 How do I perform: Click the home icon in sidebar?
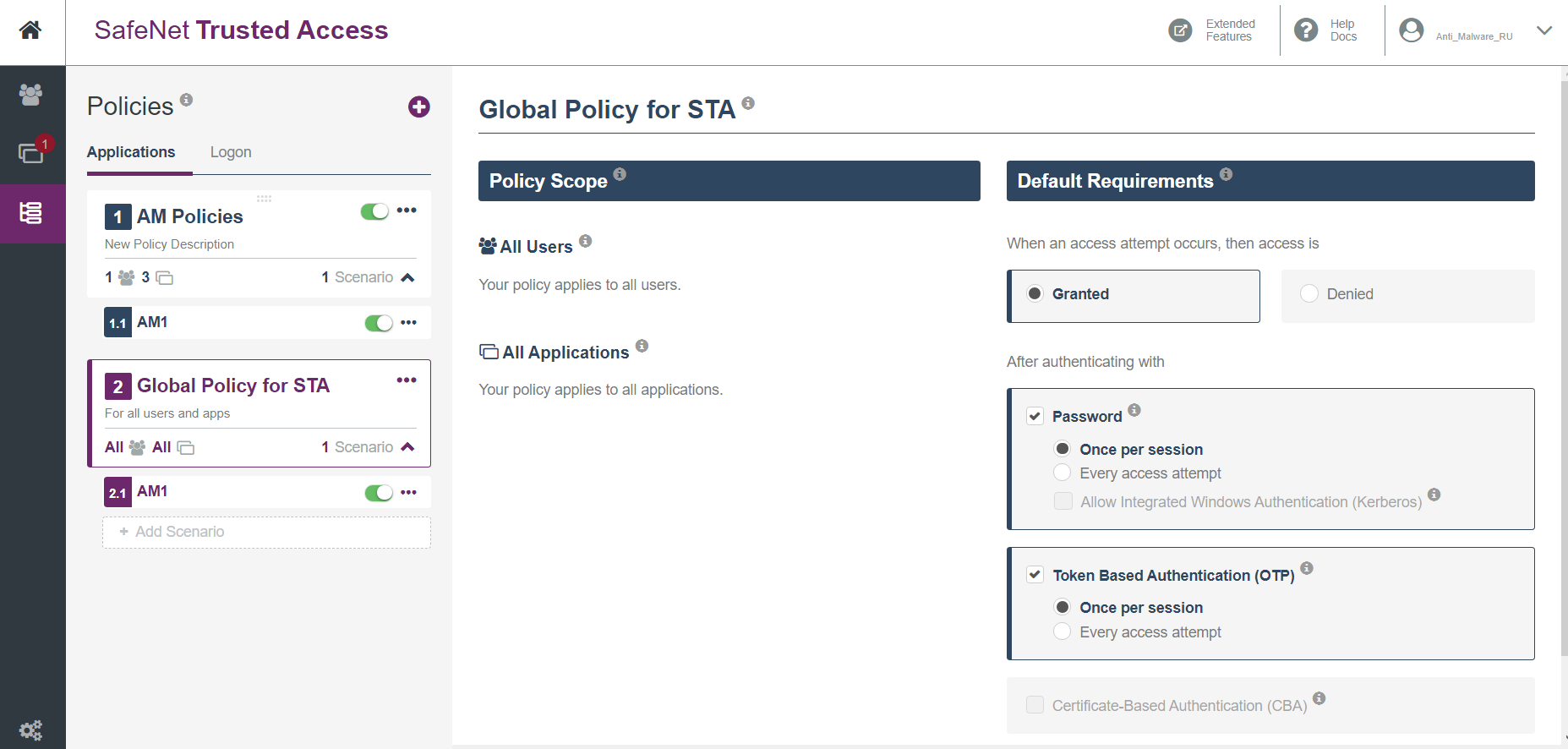30,30
